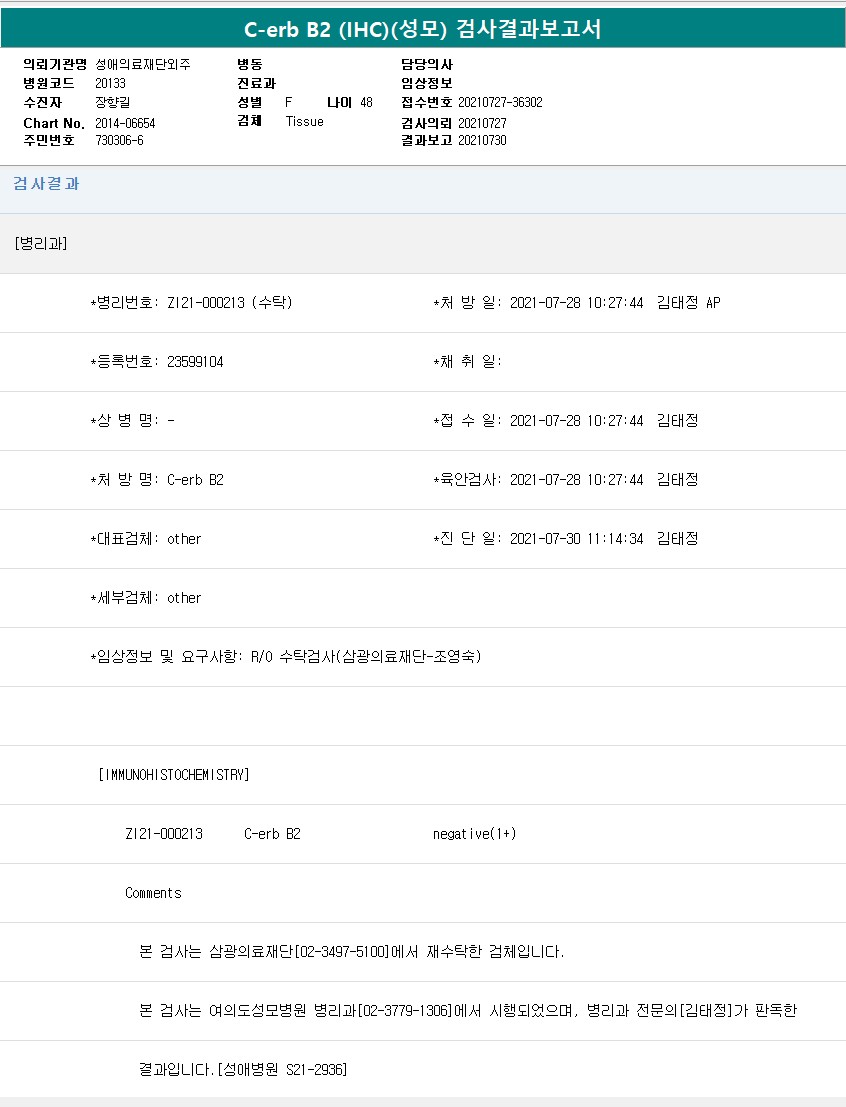This screenshot has height=1107, width=846.
Task: Click the comment mentioning '여의도성모병원 병리과[02-3779-1306]'
Action: click(x=467, y=1010)
